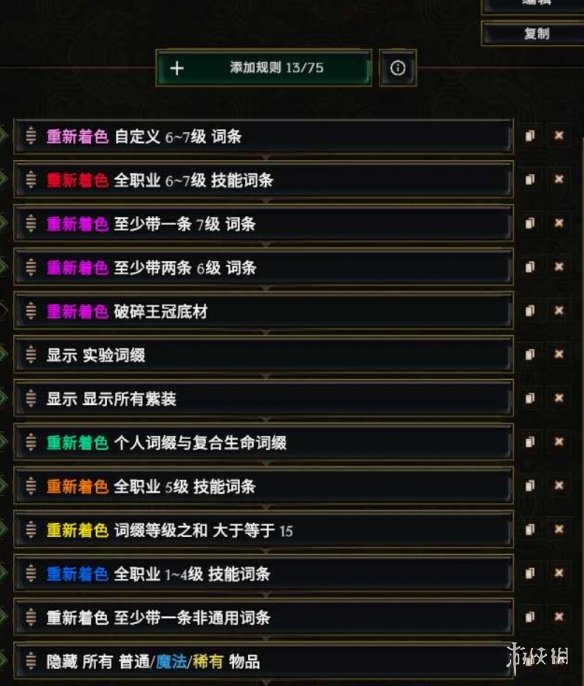Click the plus icon in add-rule button
The height and width of the screenshot is (686, 584).
pos(177,68)
